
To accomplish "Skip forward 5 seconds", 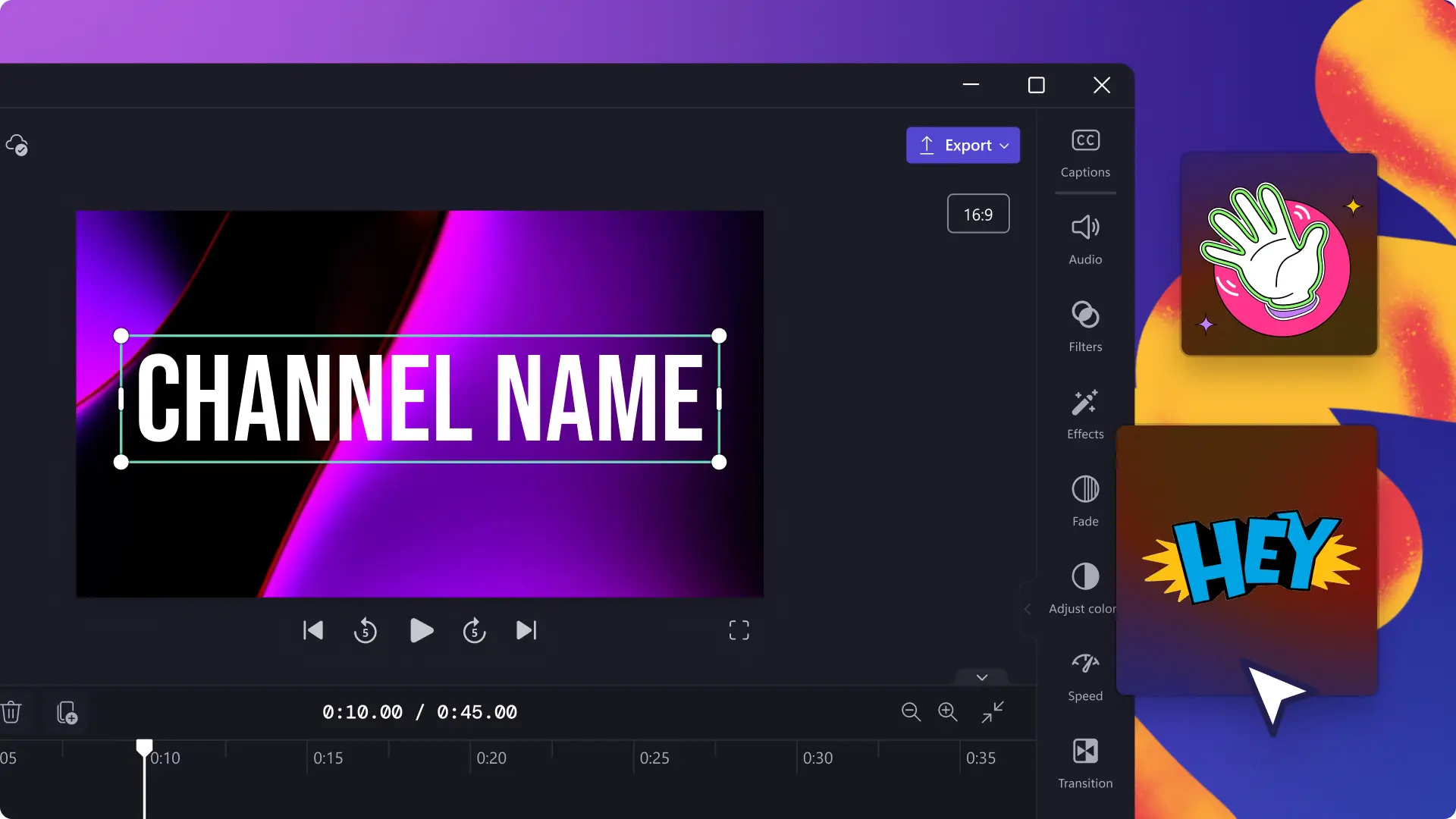I will [474, 631].
